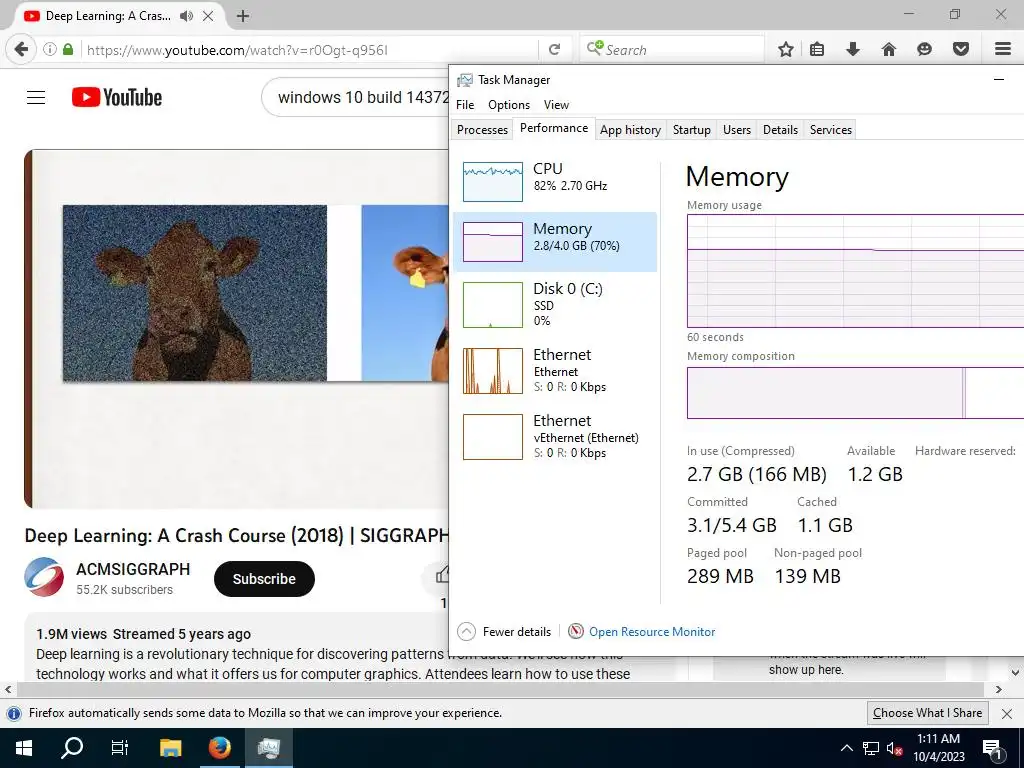Screen dimensions: 1024x768
Task: Open taskbar search magnifier
Action: tap(72, 748)
